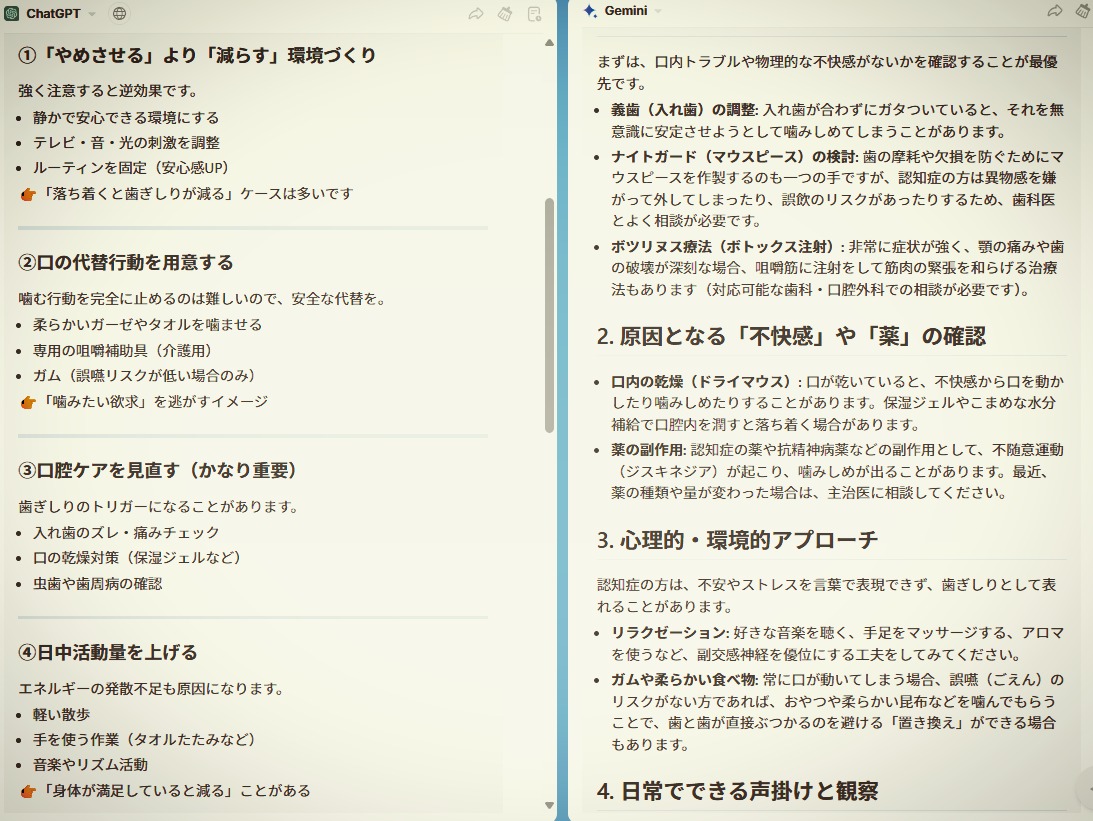Click bullet 入れ歯のズレ・痛みチェック

tap(126, 533)
